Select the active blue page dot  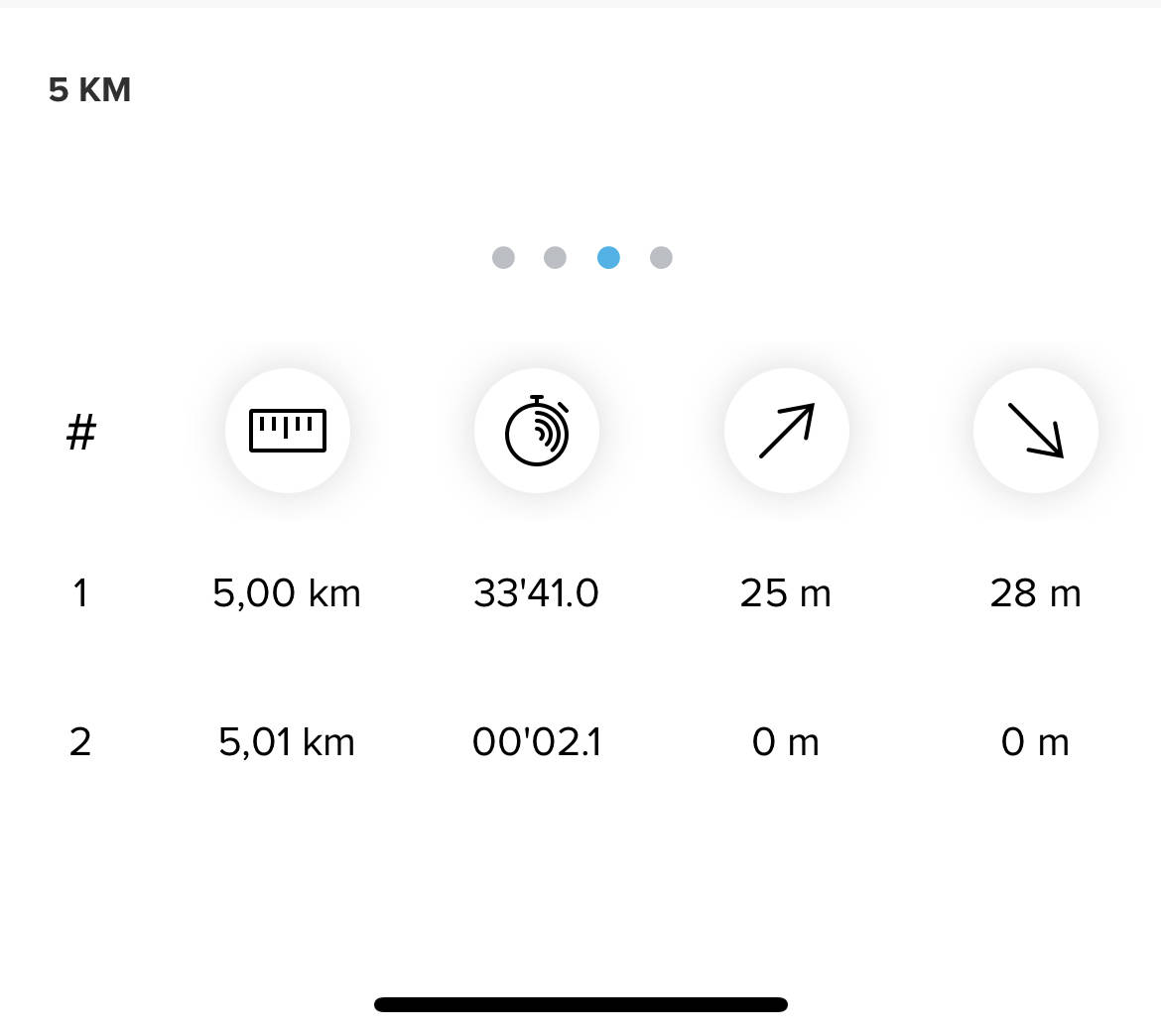[x=608, y=258]
